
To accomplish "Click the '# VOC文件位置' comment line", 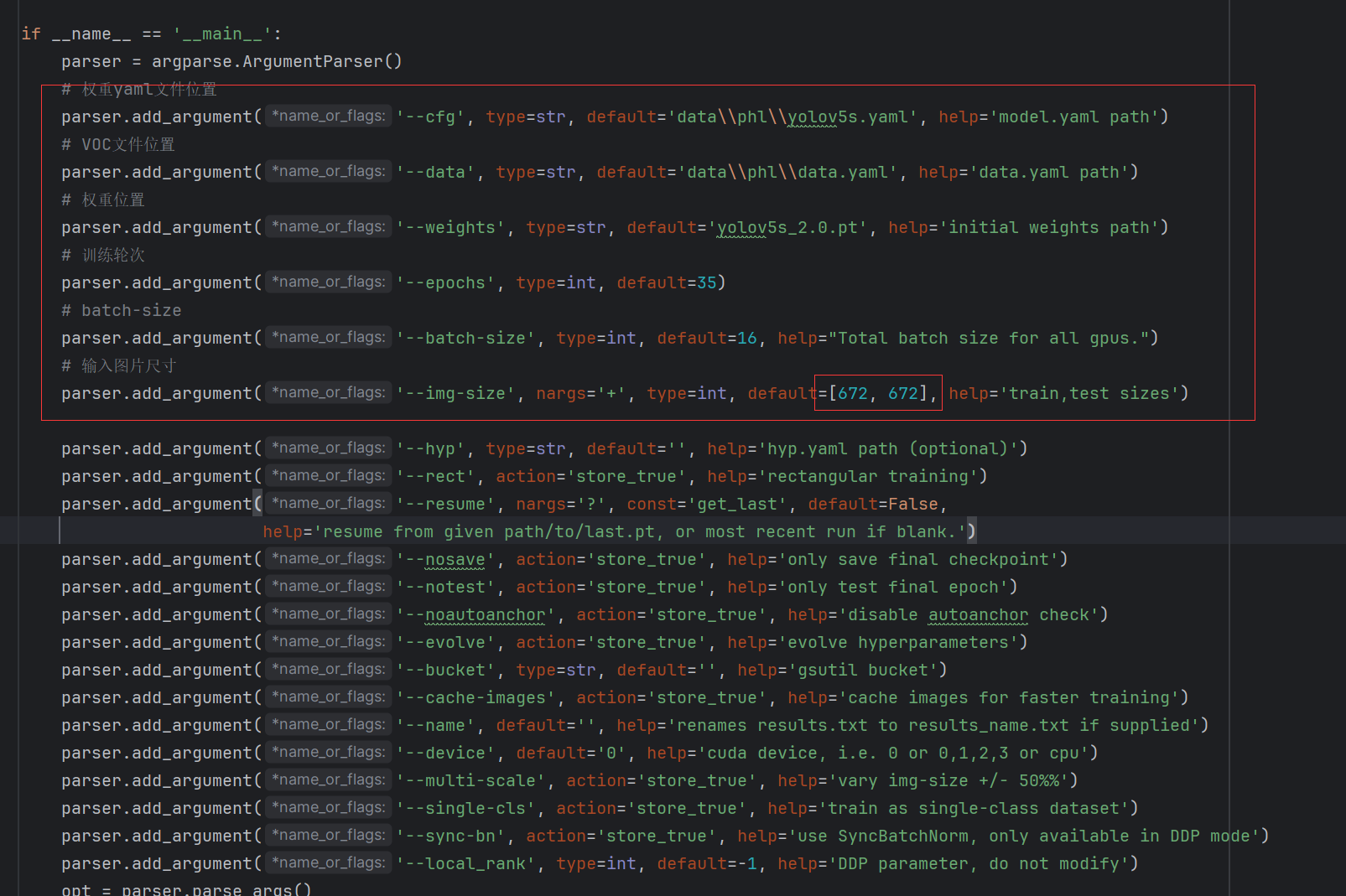I will click(x=118, y=144).
